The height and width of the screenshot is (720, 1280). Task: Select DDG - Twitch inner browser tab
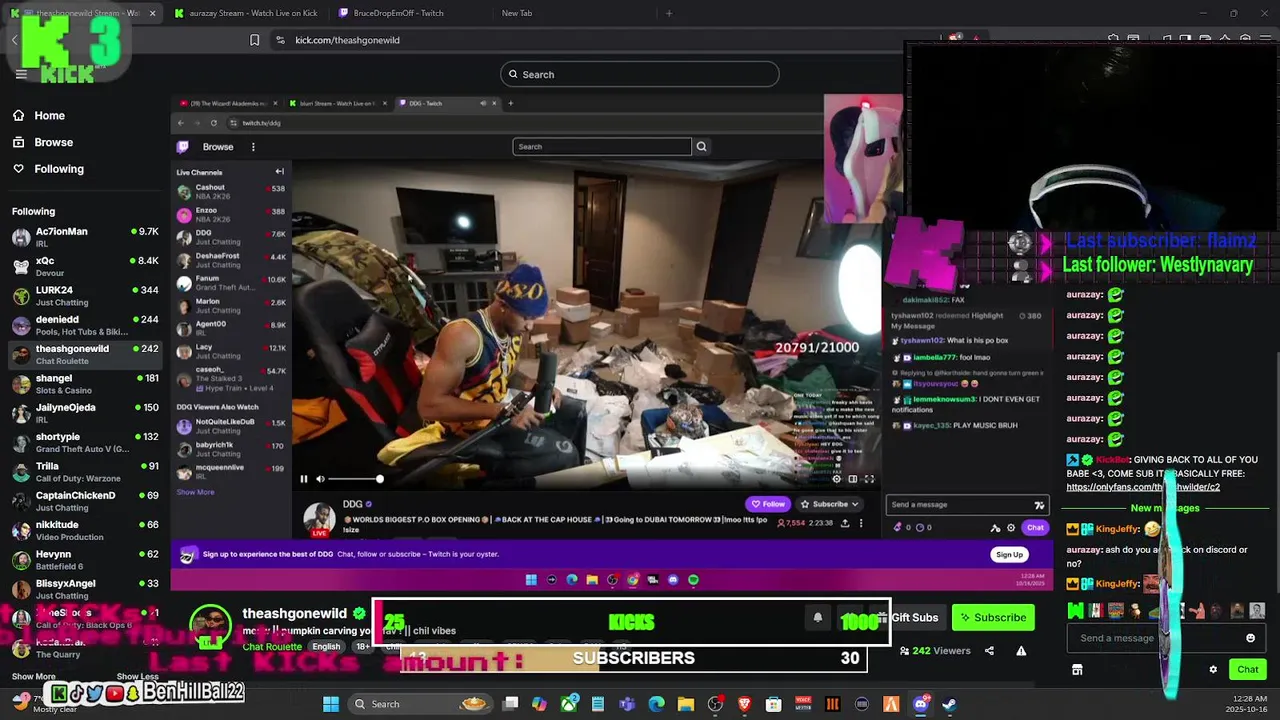(445, 103)
